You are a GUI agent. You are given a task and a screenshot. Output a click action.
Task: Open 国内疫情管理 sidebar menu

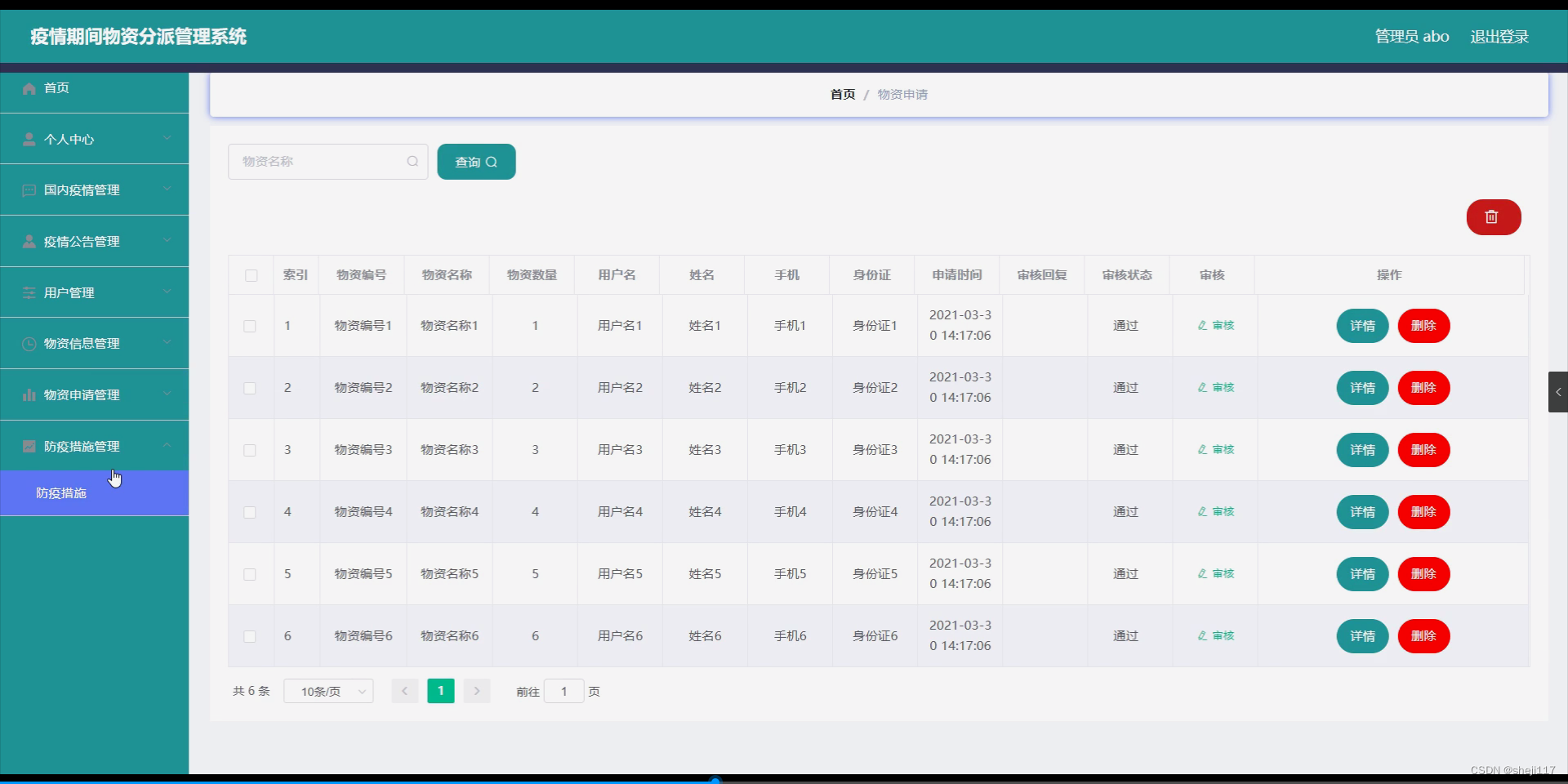click(x=94, y=190)
